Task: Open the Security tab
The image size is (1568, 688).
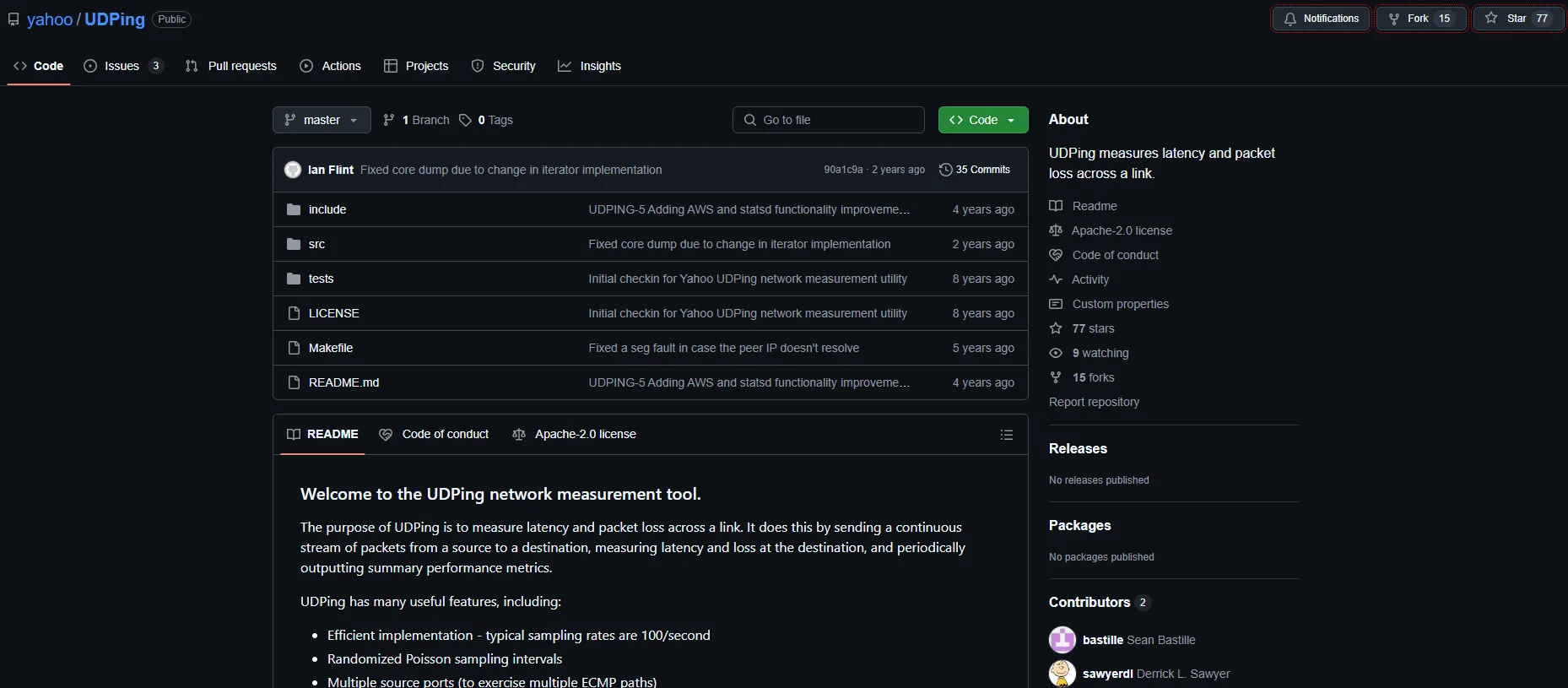Action: 504,66
